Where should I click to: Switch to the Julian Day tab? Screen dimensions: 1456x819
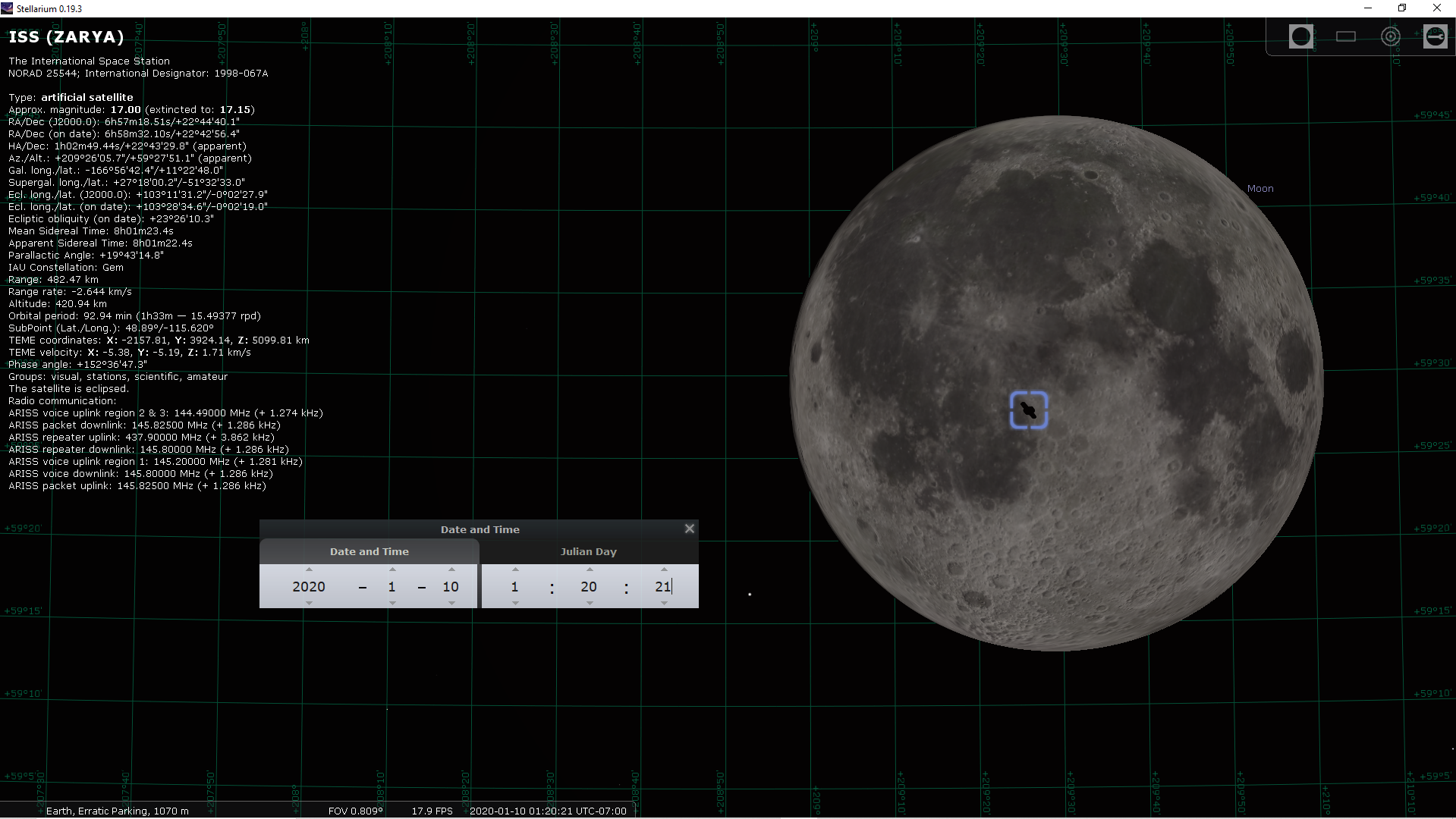click(589, 551)
